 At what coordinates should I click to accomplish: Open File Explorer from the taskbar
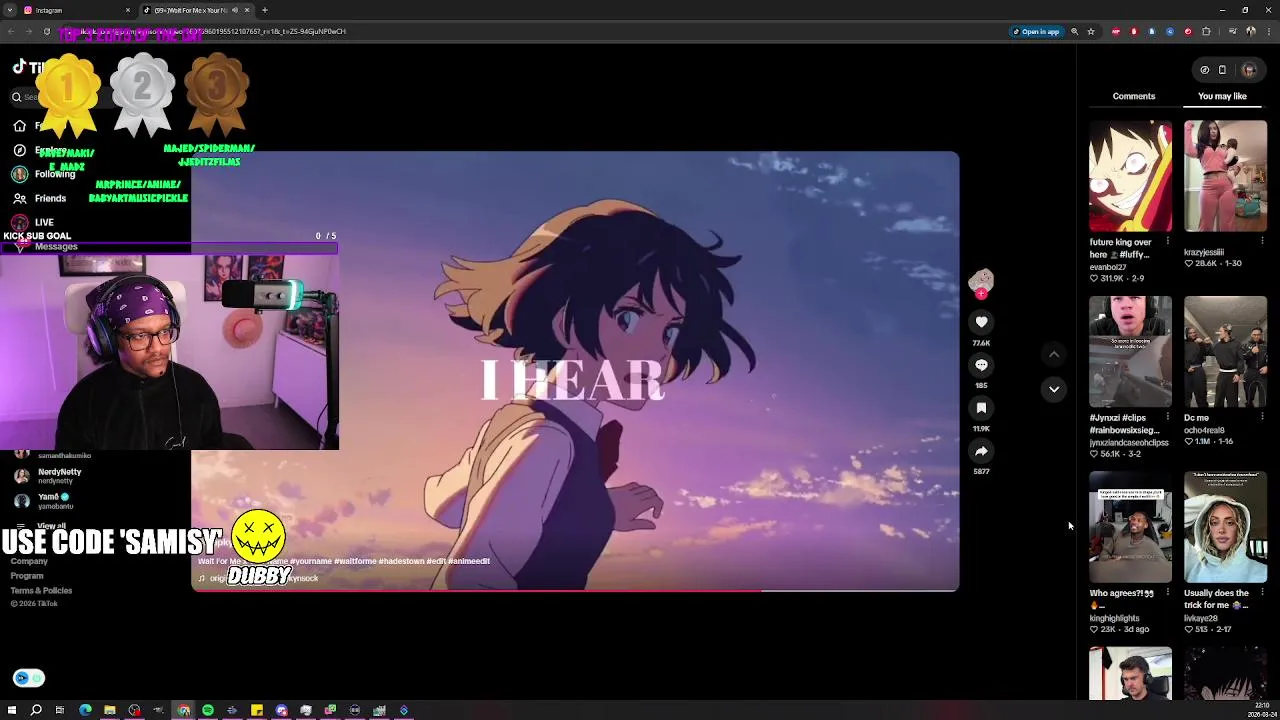pos(110,710)
